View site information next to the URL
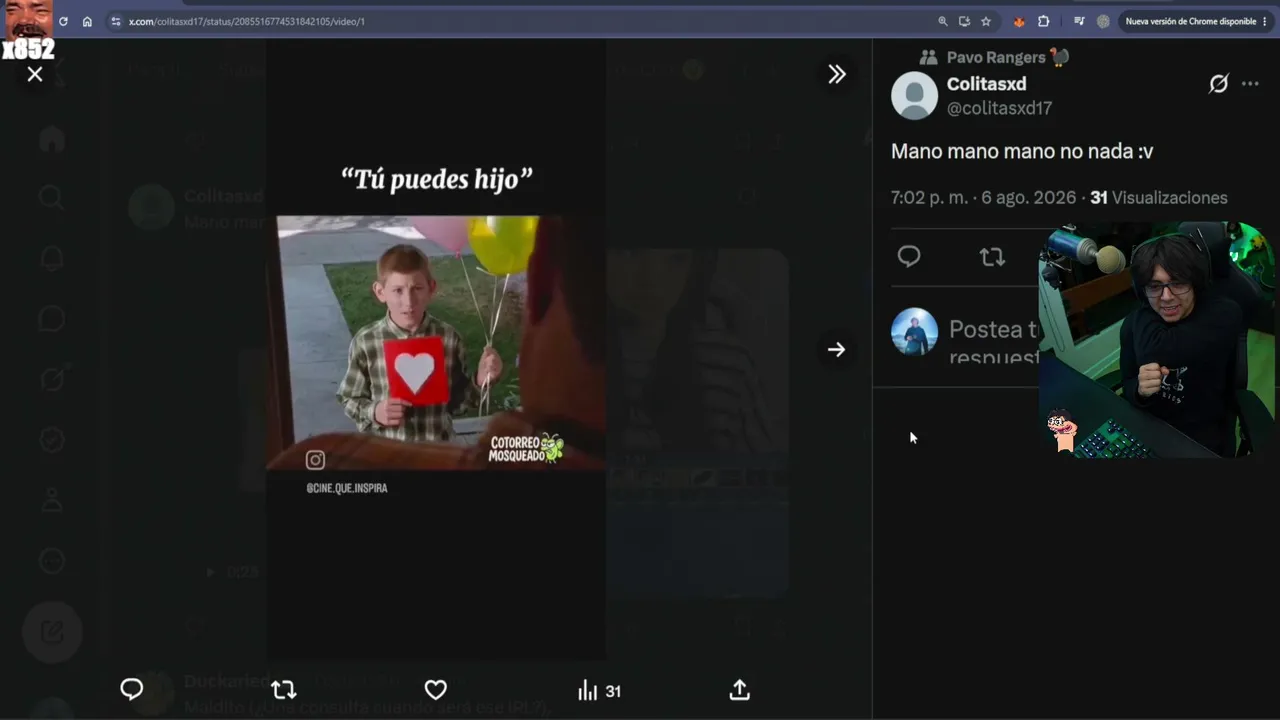This screenshot has height=720, width=1280. [x=116, y=21]
